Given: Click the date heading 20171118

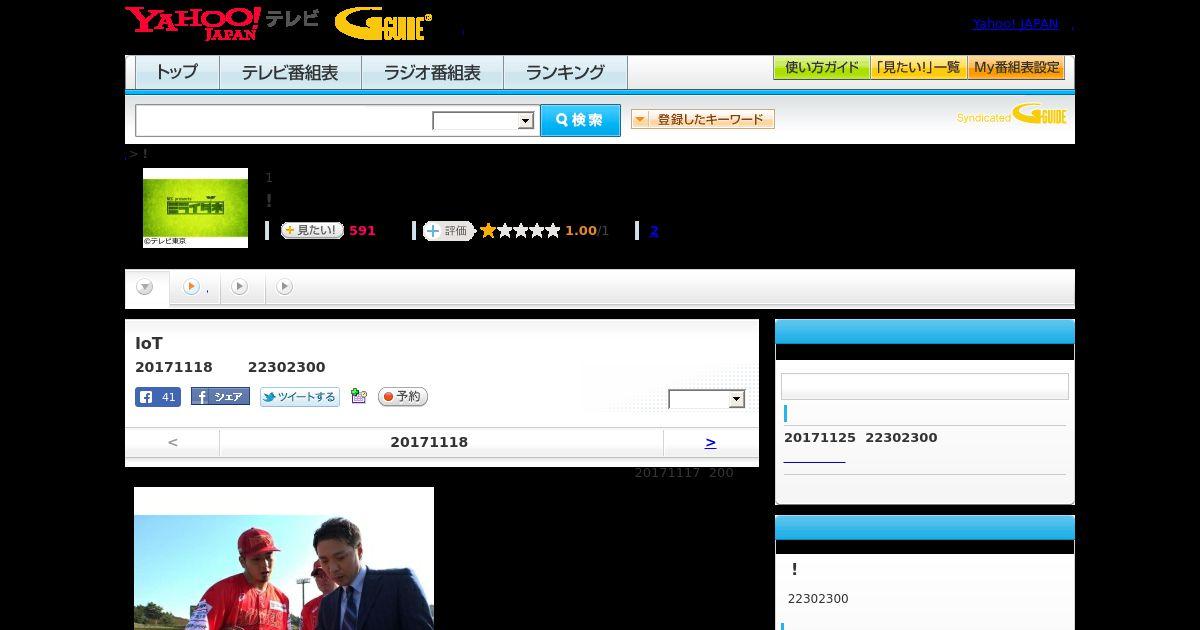Looking at the screenshot, I should (x=429, y=442).
